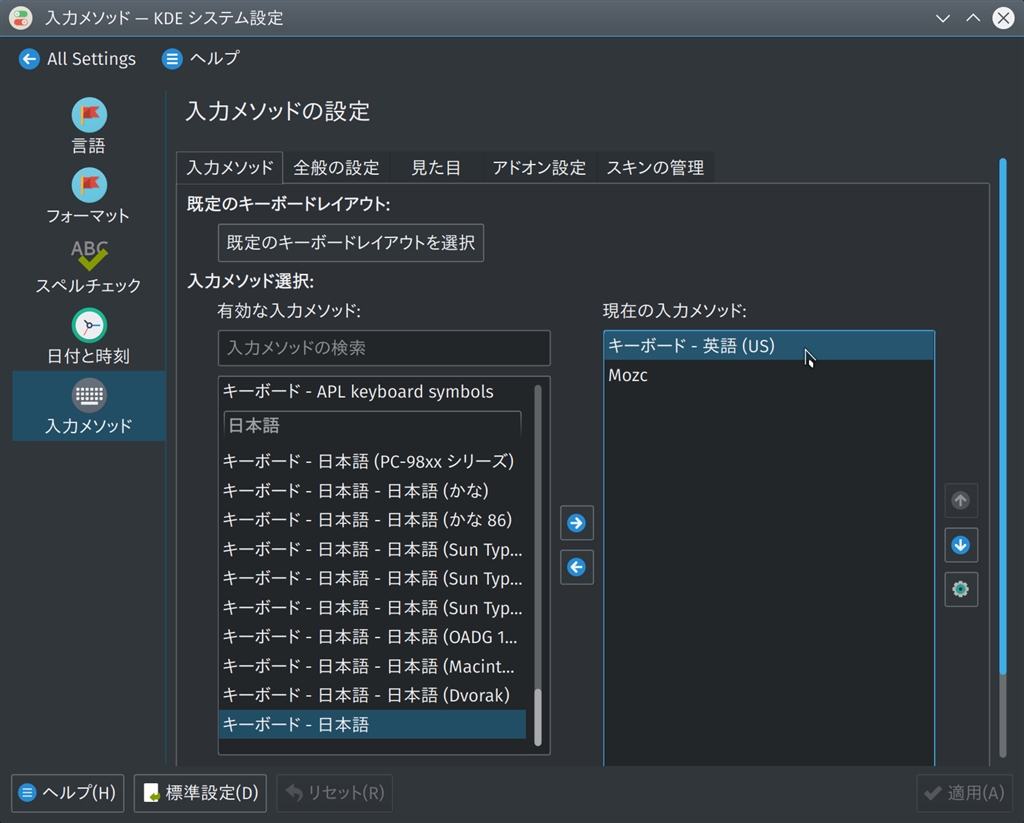The height and width of the screenshot is (823, 1024).
Task: Switch to the 見た目 tab
Action: click(x=436, y=168)
